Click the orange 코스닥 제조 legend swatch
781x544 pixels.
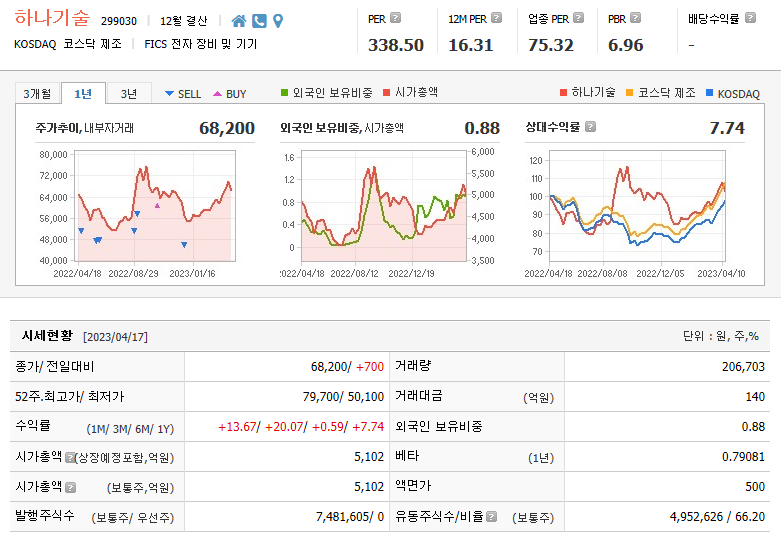pos(630,93)
